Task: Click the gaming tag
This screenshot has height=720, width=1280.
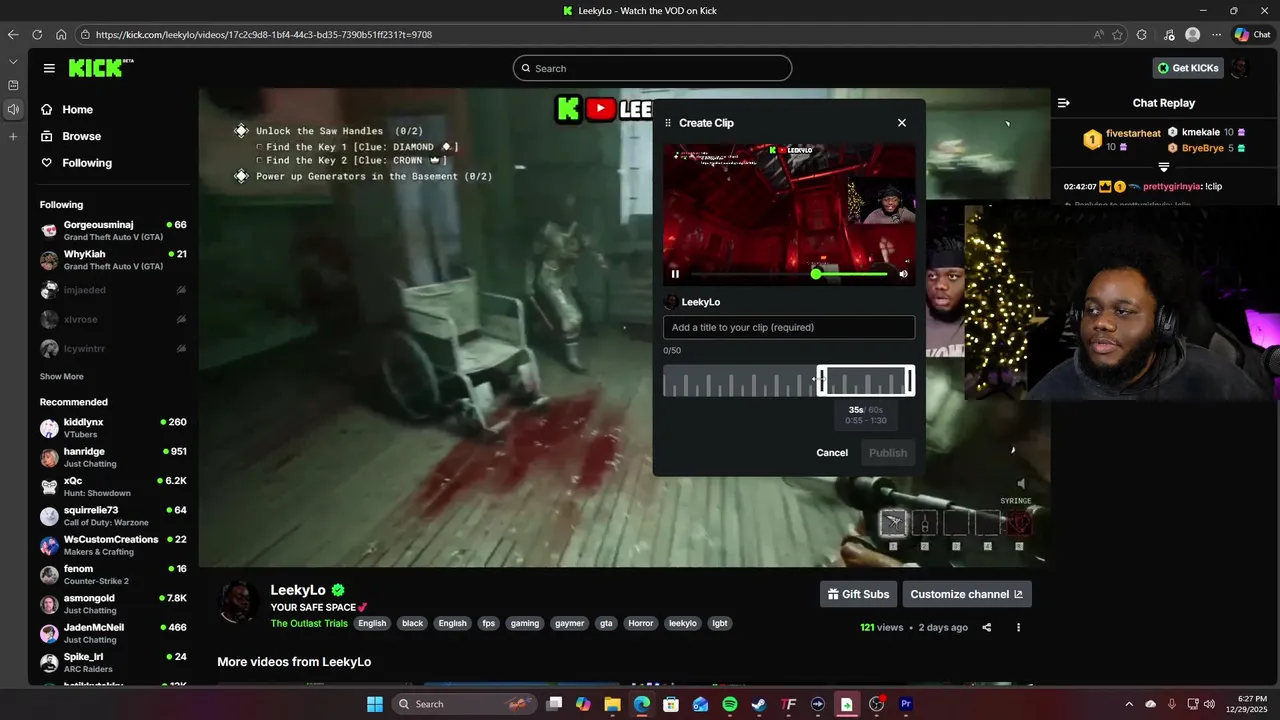Action: click(x=525, y=623)
